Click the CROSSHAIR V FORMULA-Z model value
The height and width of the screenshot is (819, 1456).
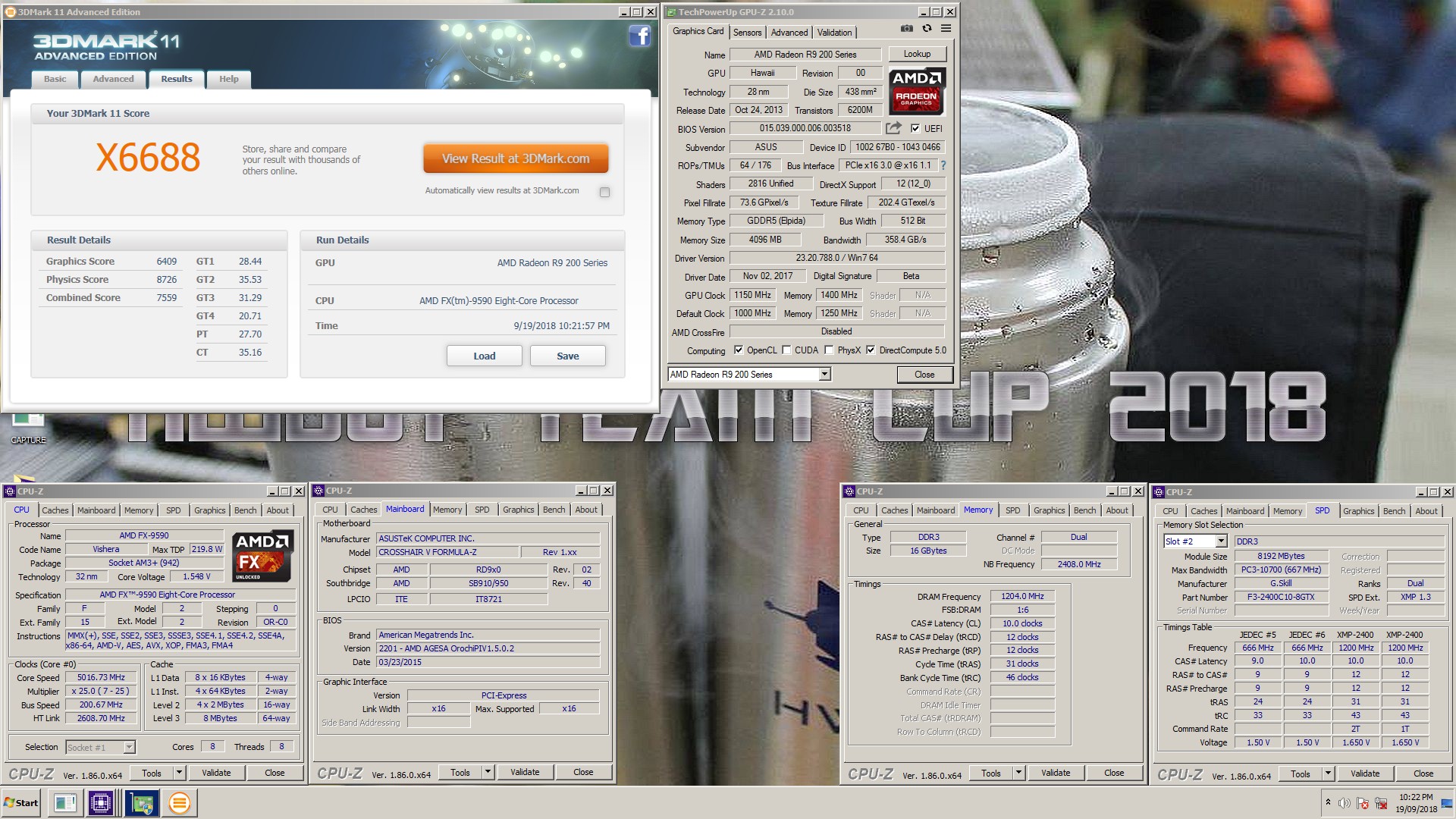click(x=448, y=552)
